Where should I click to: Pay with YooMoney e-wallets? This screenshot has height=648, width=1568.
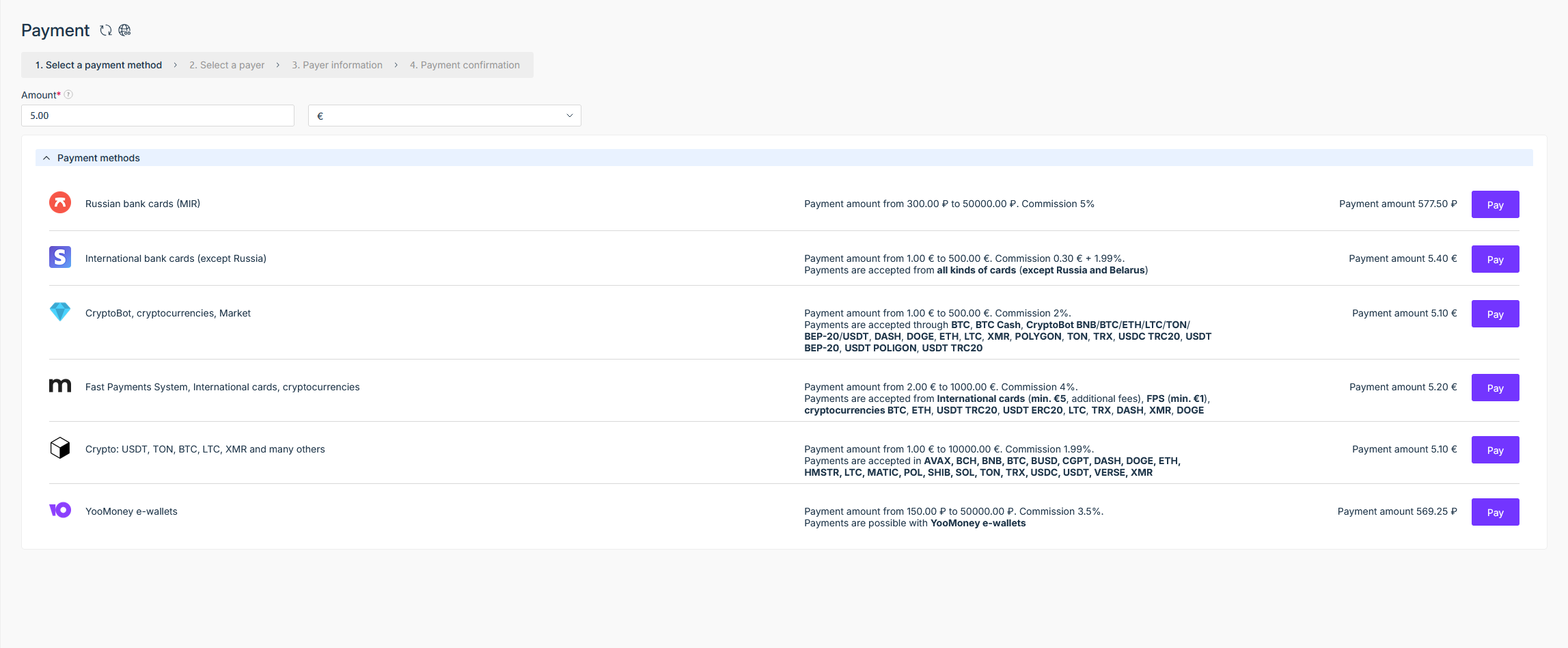click(x=1495, y=512)
